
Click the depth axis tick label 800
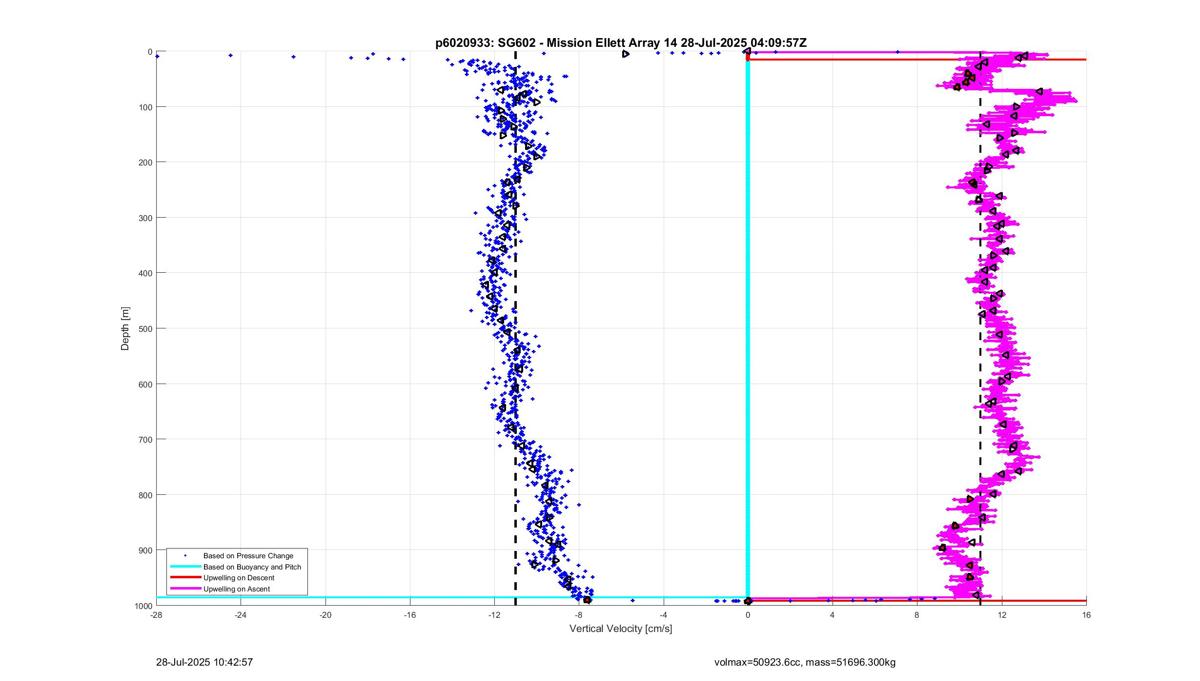(x=145, y=495)
